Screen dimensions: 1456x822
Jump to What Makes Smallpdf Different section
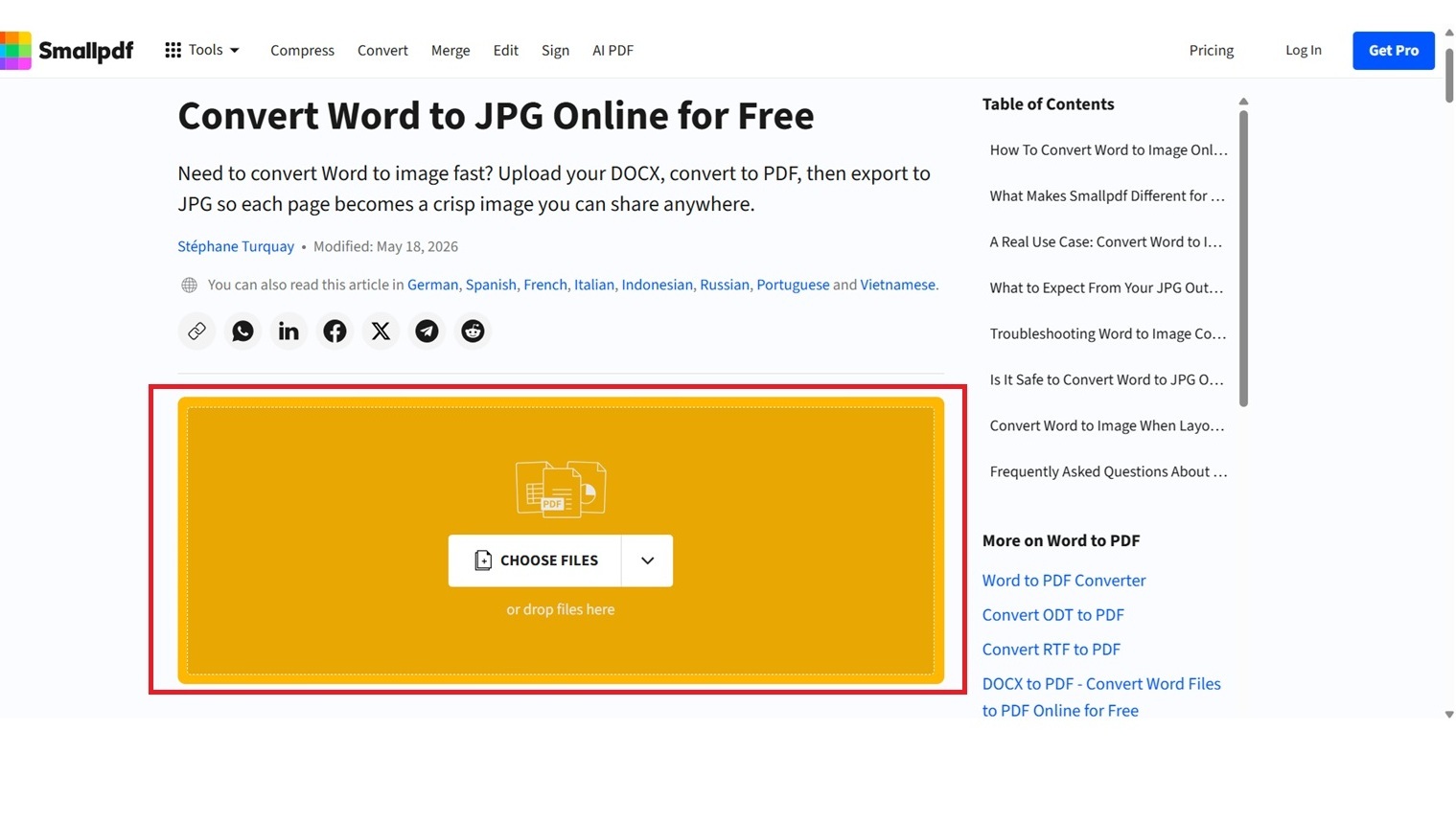[1107, 196]
